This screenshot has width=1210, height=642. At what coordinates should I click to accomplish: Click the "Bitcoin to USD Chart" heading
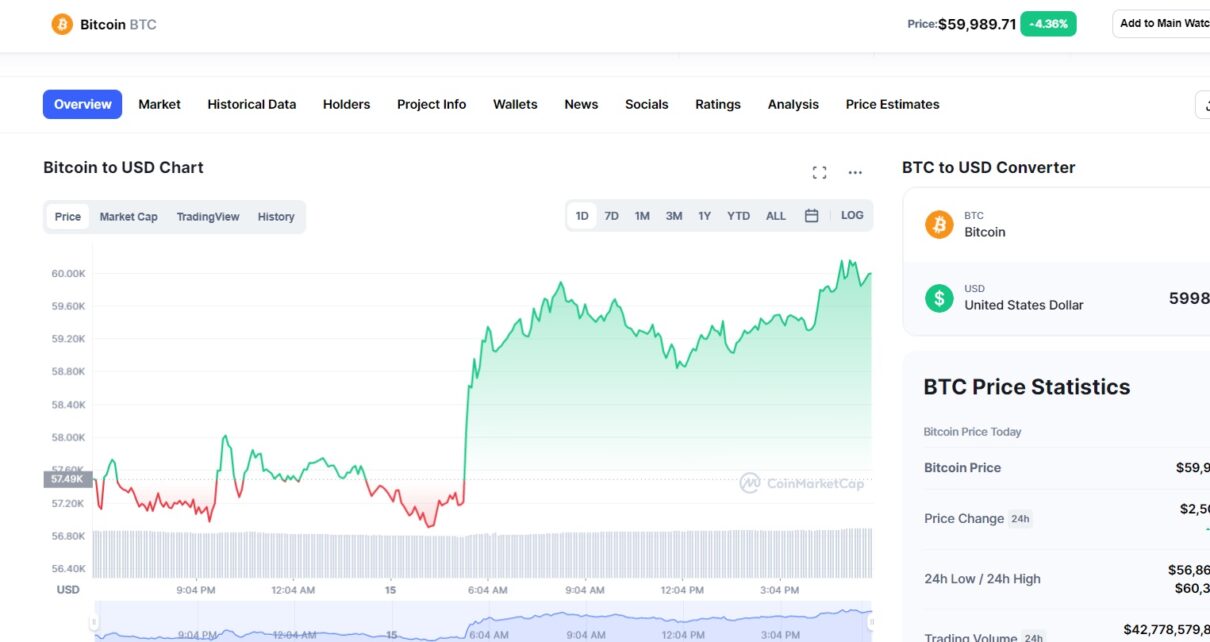(x=123, y=168)
